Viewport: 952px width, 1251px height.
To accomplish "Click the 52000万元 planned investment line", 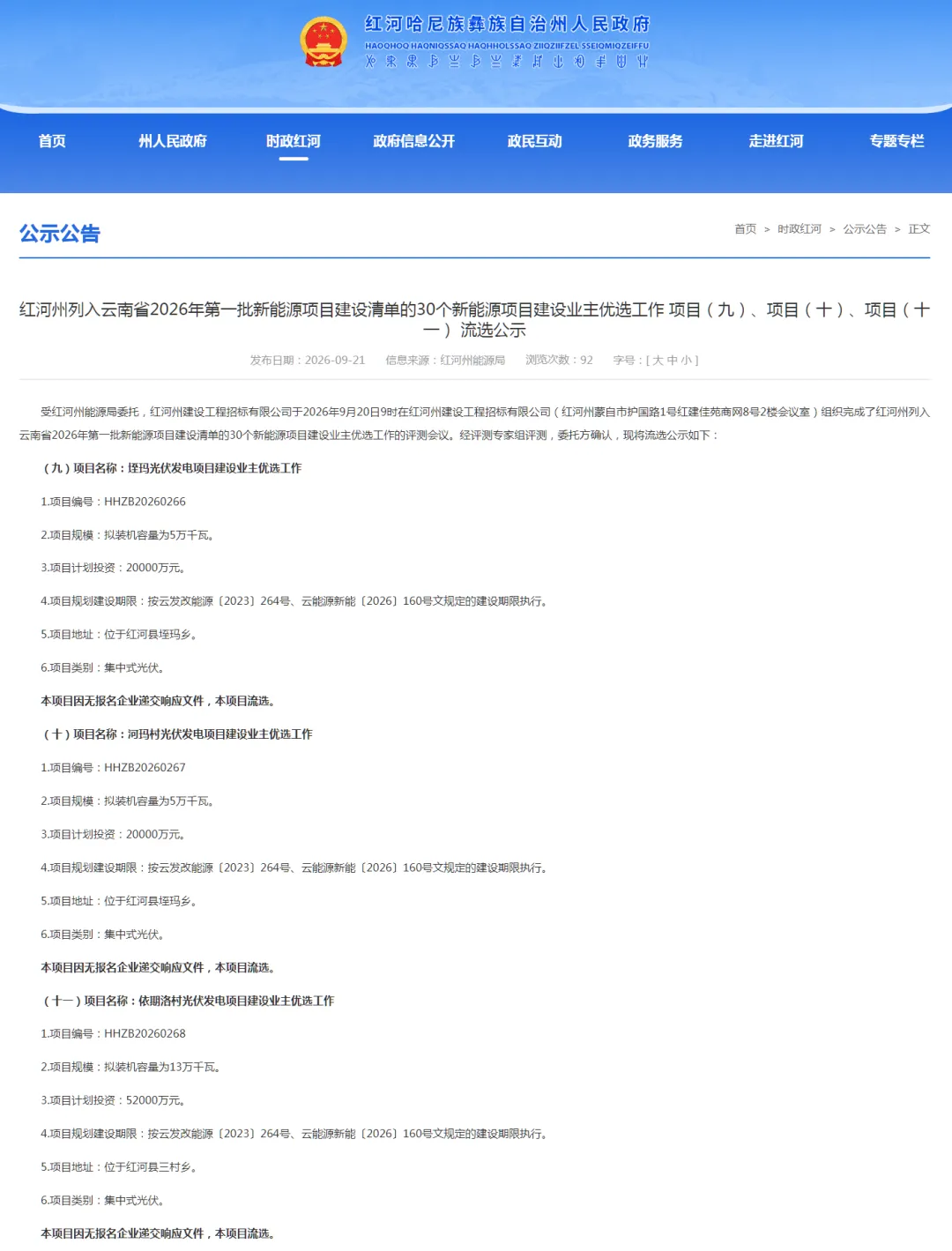I will 113,1101.
